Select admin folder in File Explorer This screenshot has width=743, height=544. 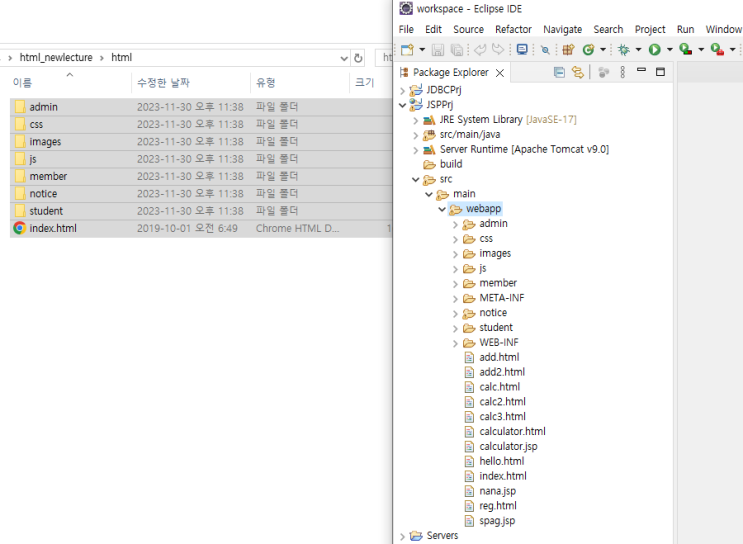(x=201, y=107)
